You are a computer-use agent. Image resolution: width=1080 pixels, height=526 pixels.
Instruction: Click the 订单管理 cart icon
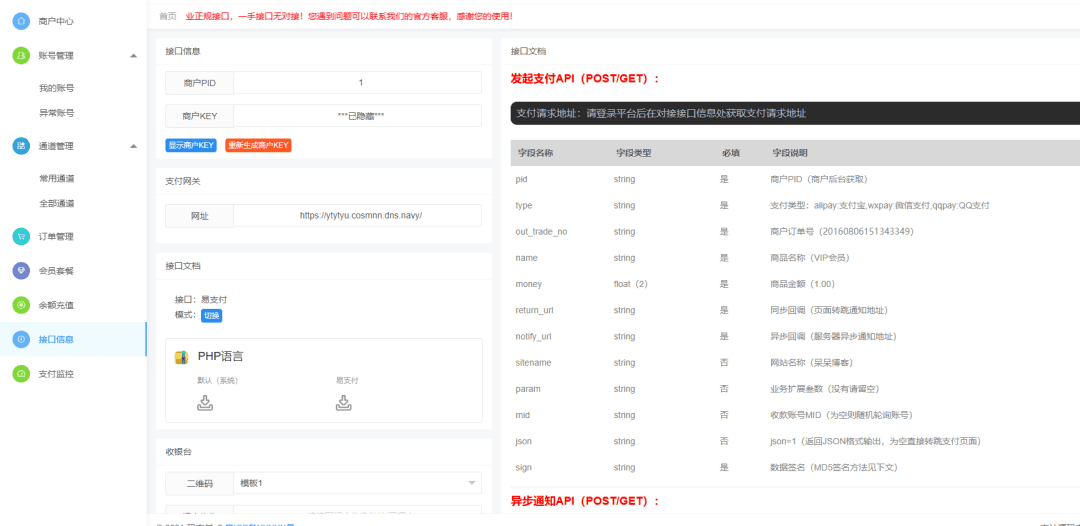coord(21,236)
